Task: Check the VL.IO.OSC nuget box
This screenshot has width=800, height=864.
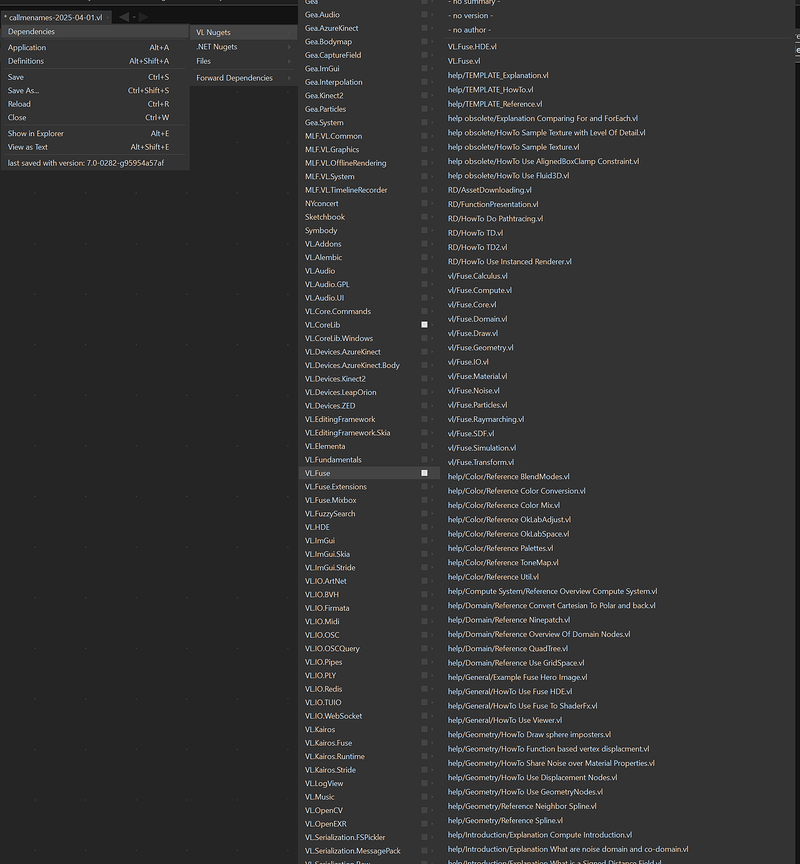Action: click(424, 635)
